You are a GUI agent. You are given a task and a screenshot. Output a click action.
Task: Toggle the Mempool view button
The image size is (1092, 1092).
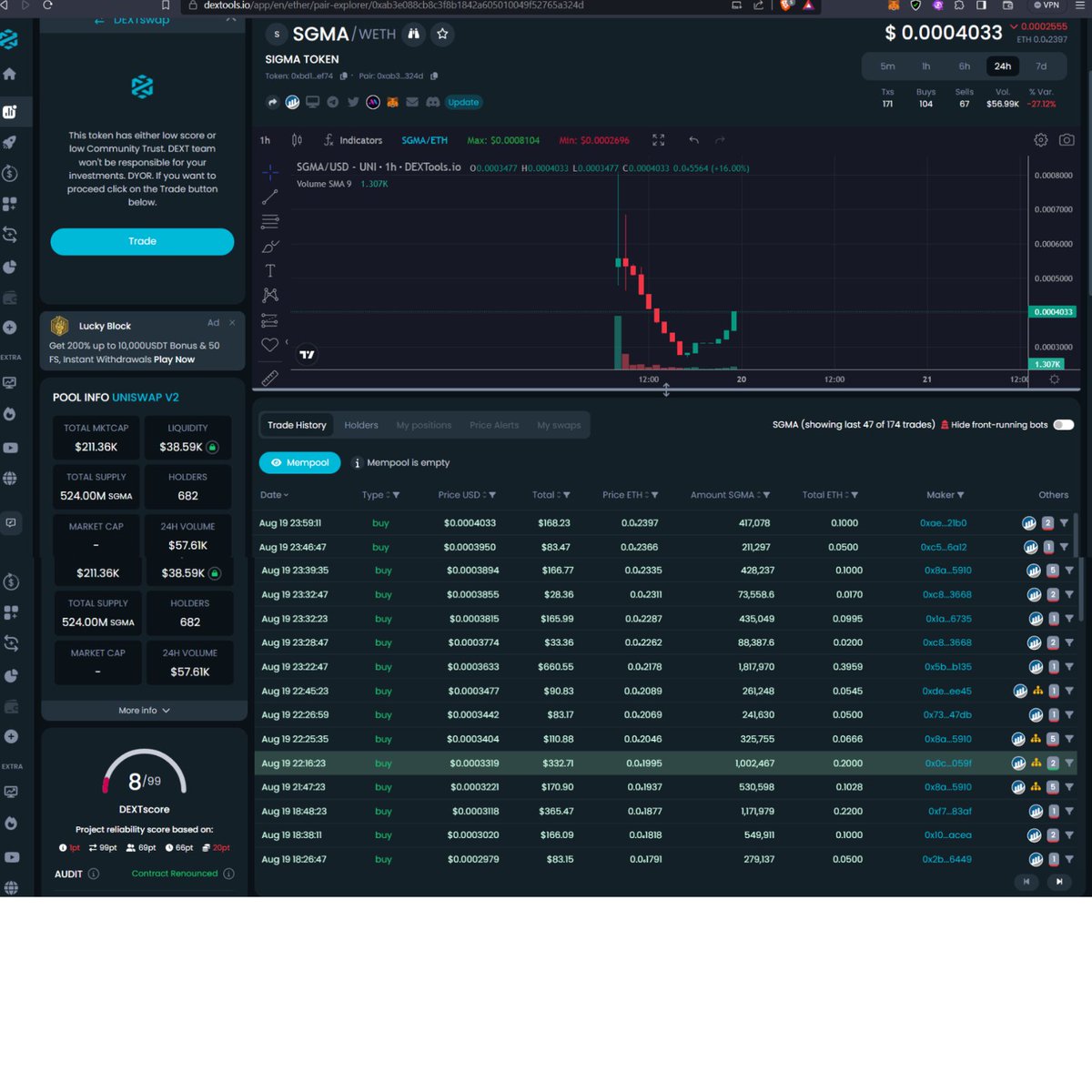coord(299,462)
